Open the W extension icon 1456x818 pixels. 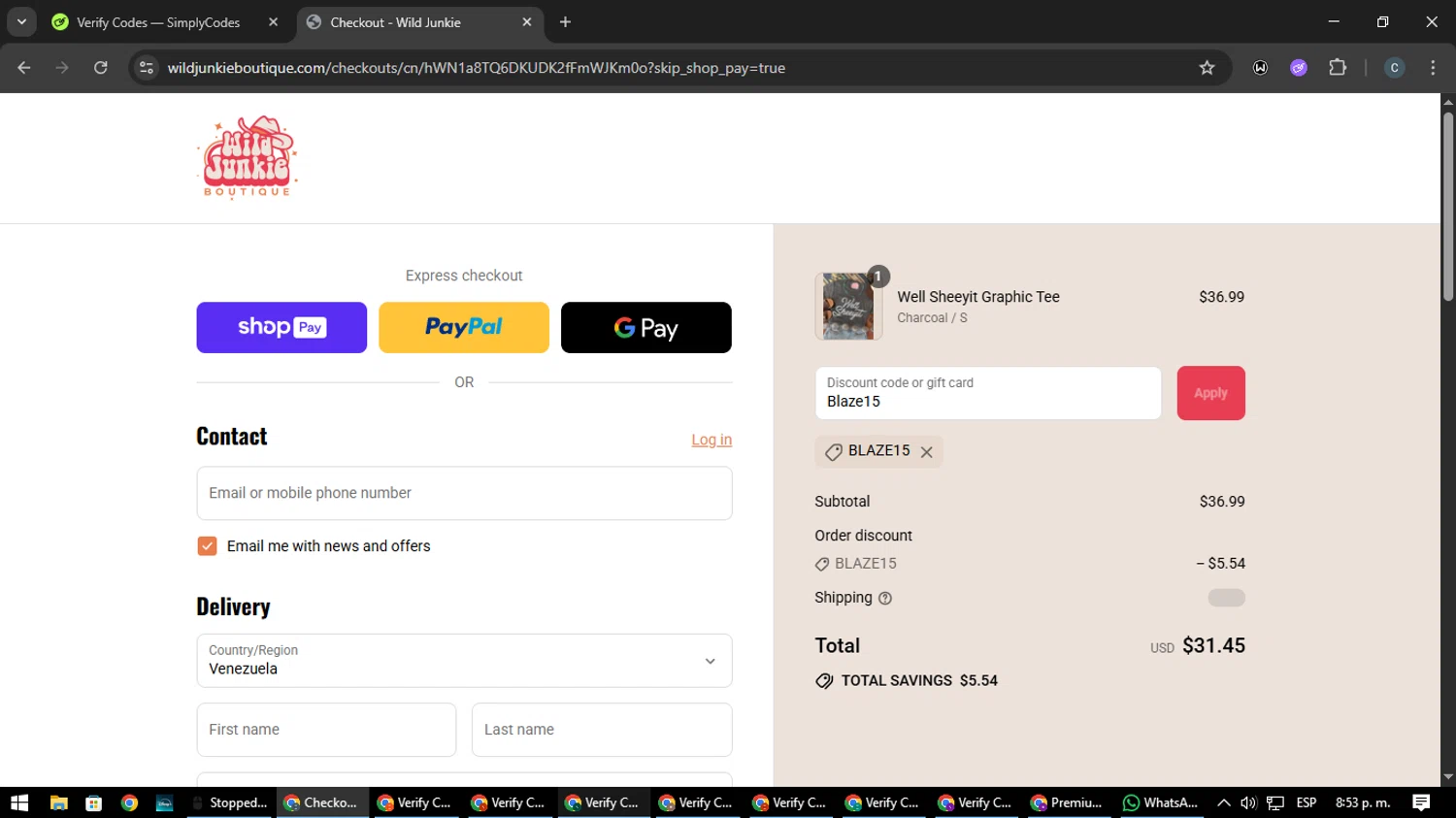(1260, 68)
